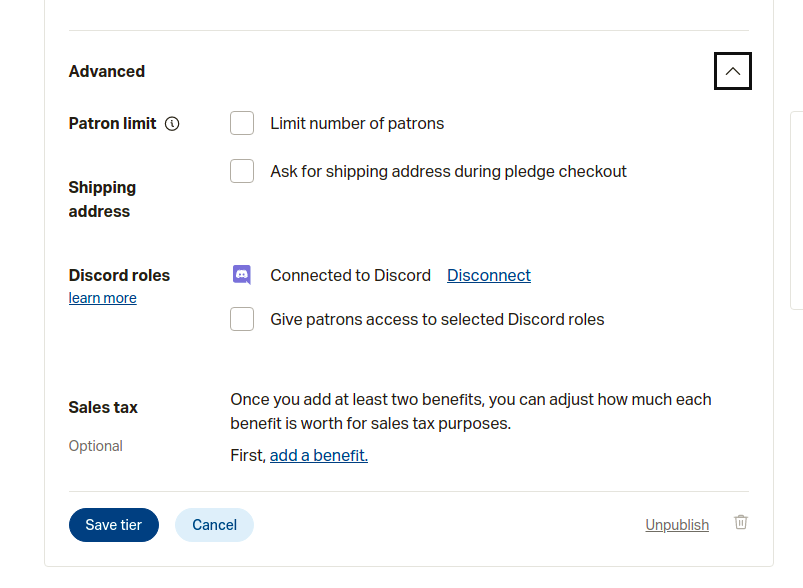This screenshot has height=588, width=803.
Task: Click the Sales tax label
Action: pos(103,407)
